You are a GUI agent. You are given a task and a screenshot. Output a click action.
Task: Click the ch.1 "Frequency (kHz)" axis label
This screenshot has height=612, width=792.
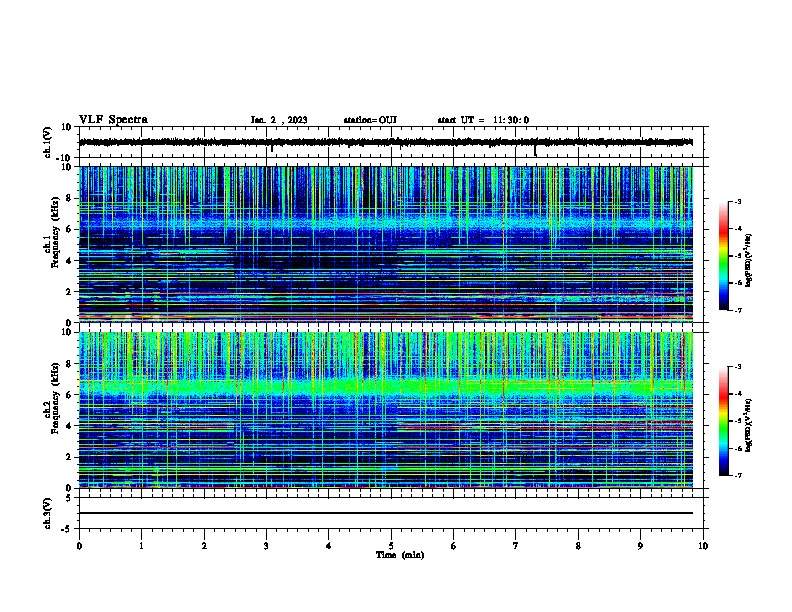coord(56,231)
